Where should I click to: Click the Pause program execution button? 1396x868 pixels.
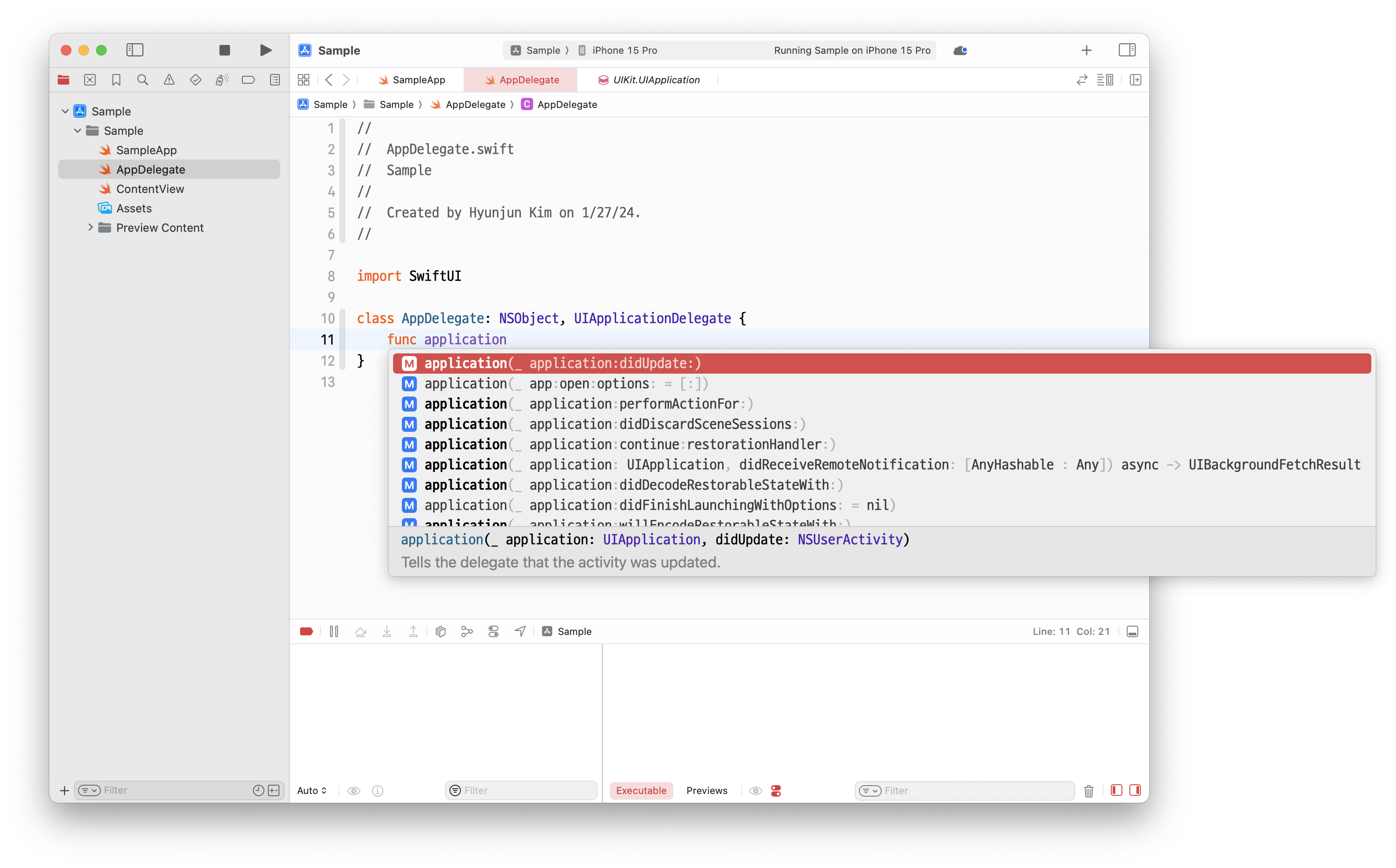(334, 631)
